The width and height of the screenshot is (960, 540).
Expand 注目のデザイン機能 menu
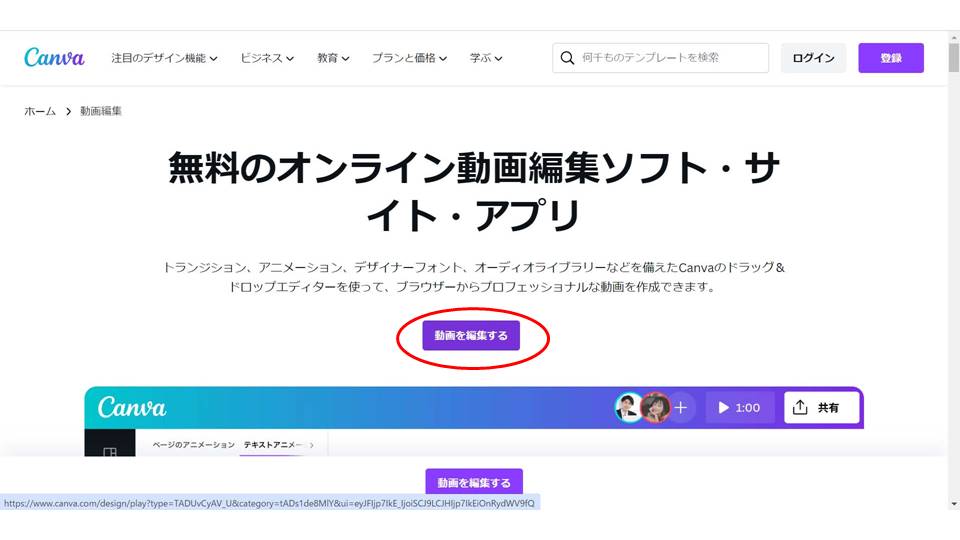[x=164, y=58]
